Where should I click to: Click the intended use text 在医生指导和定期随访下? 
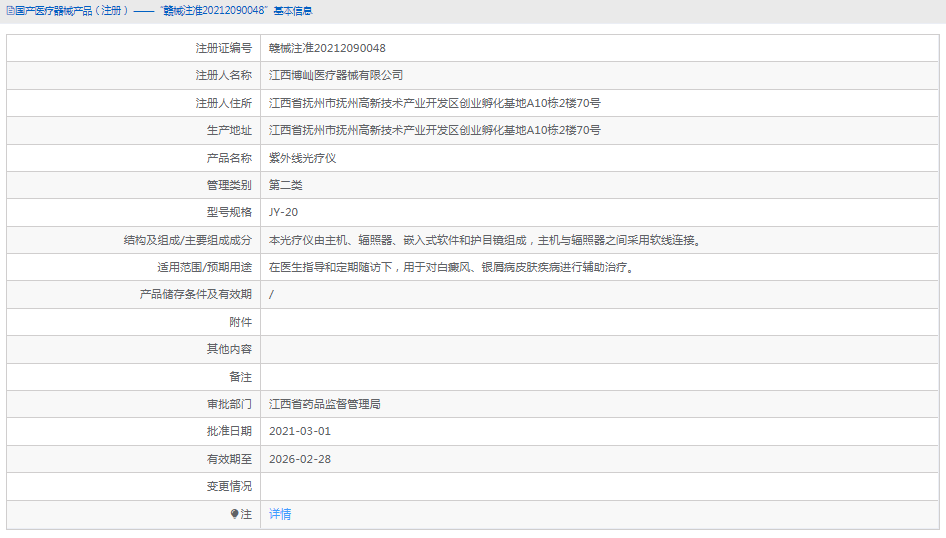coord(452,267)
